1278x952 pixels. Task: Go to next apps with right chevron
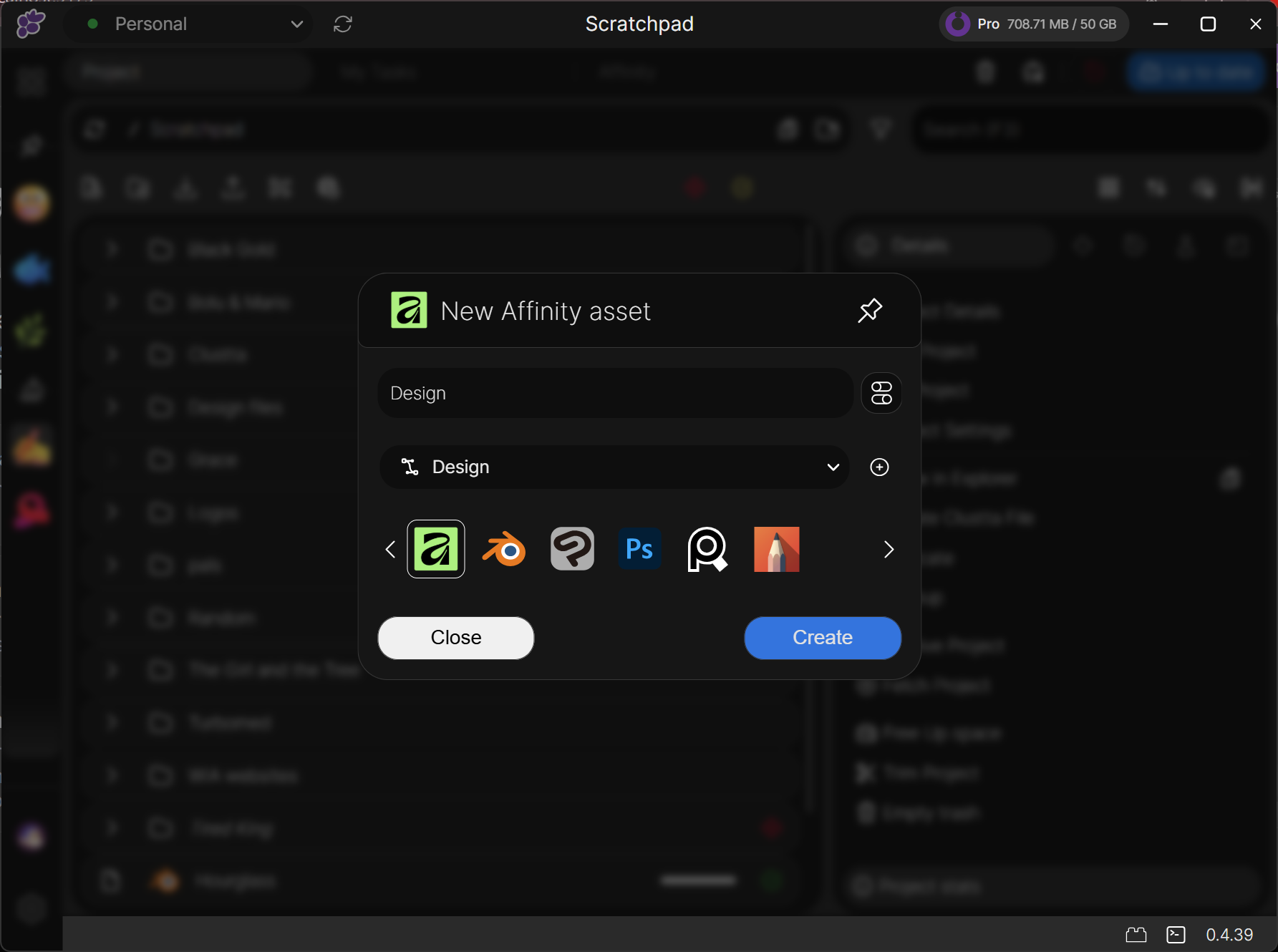point(889,549)
